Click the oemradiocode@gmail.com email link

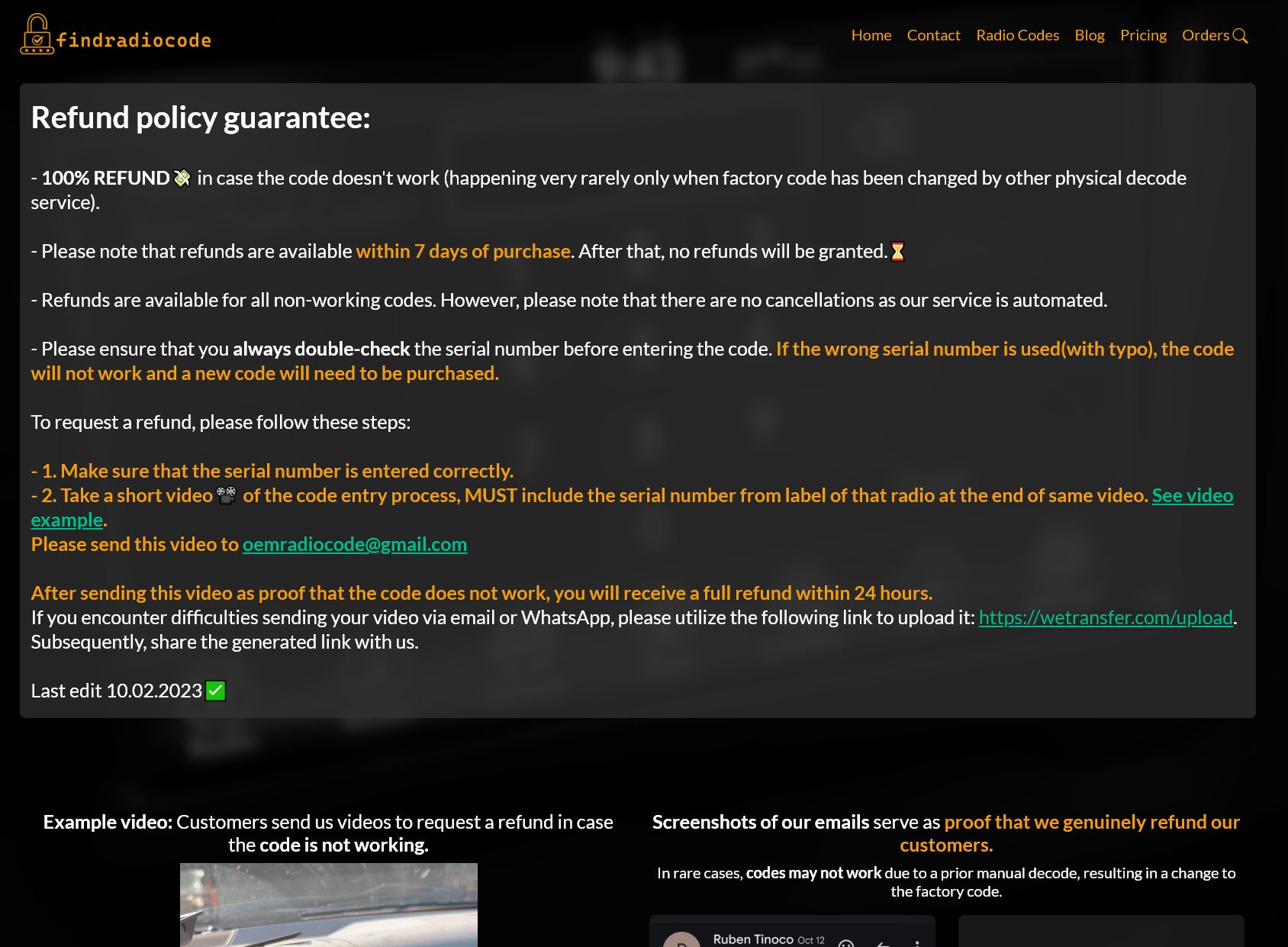(x=355, y=544)
